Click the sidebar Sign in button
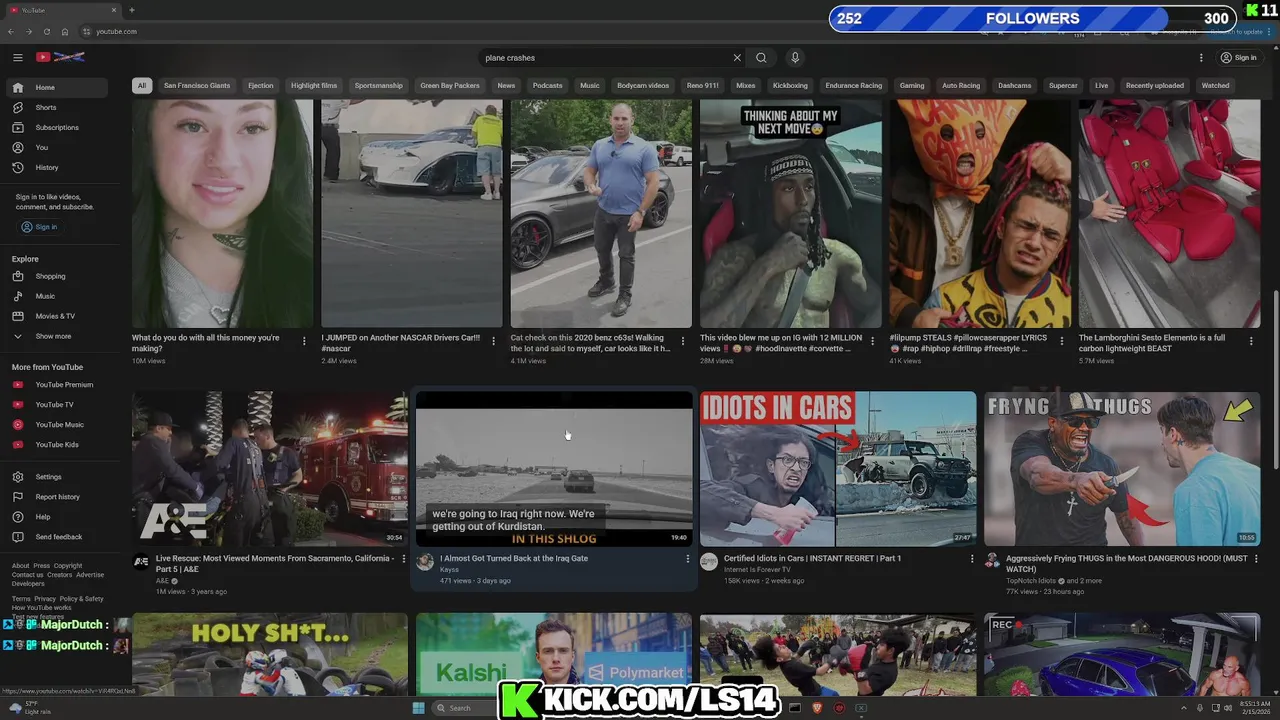The height and width of the screenshot is (720, 1280). pos(40,227)
